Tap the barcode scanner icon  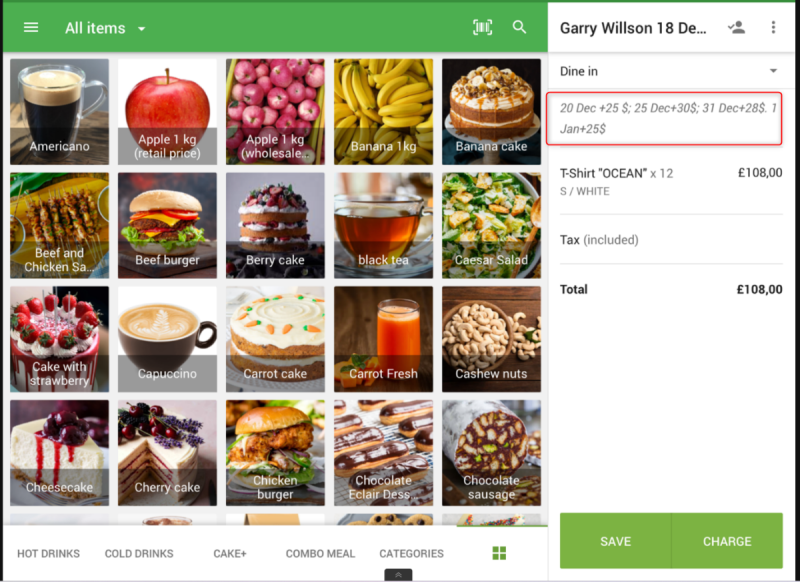point(482,28)
